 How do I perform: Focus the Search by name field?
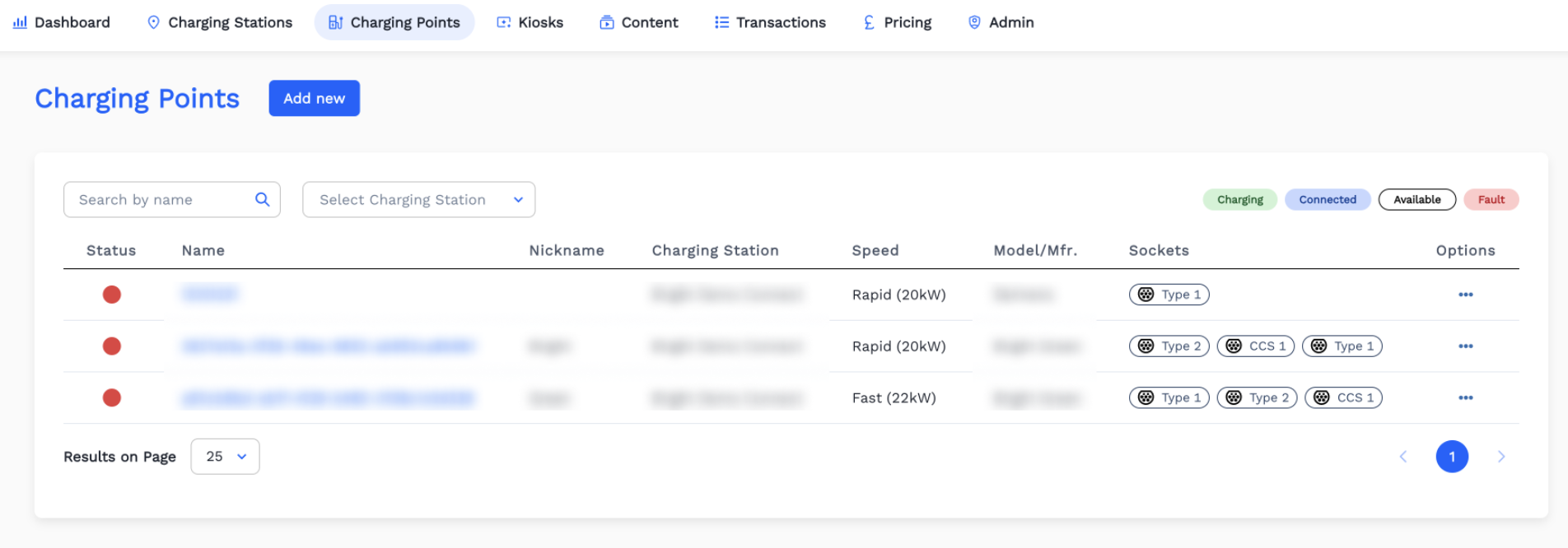coord(161,200)
